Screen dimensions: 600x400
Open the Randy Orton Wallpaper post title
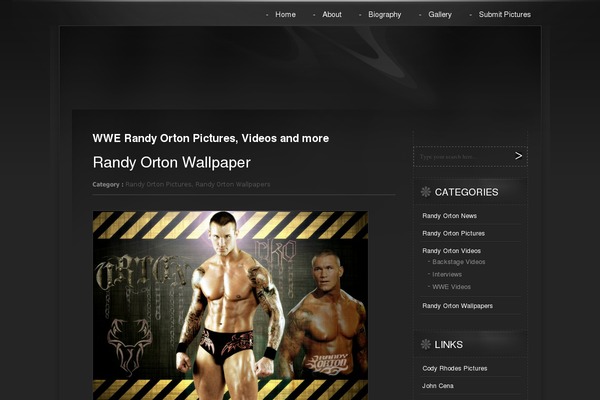[171, 162]
